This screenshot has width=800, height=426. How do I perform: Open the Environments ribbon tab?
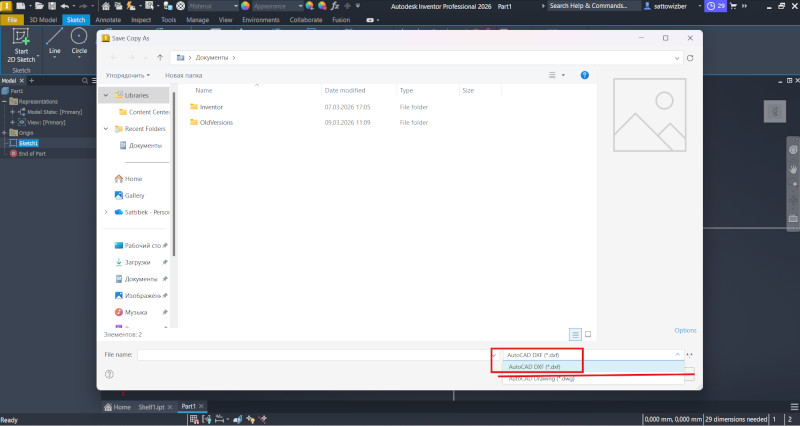pyautogui.click(x=261, y=20)
